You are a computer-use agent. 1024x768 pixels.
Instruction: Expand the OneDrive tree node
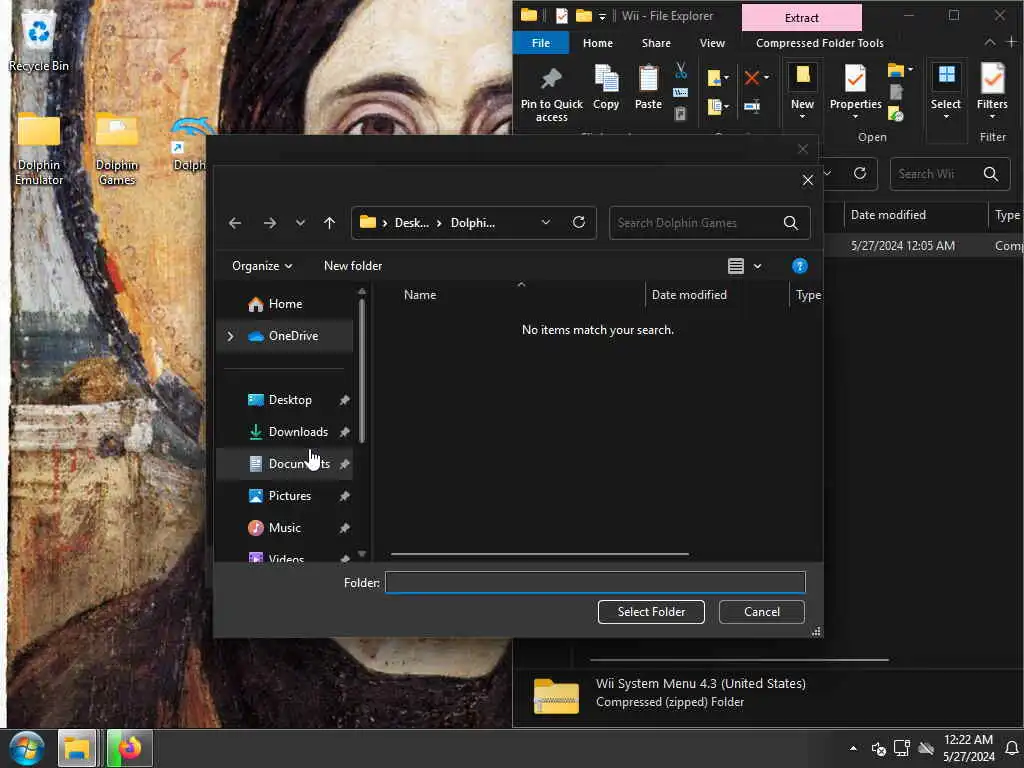[x=230, y=336]
